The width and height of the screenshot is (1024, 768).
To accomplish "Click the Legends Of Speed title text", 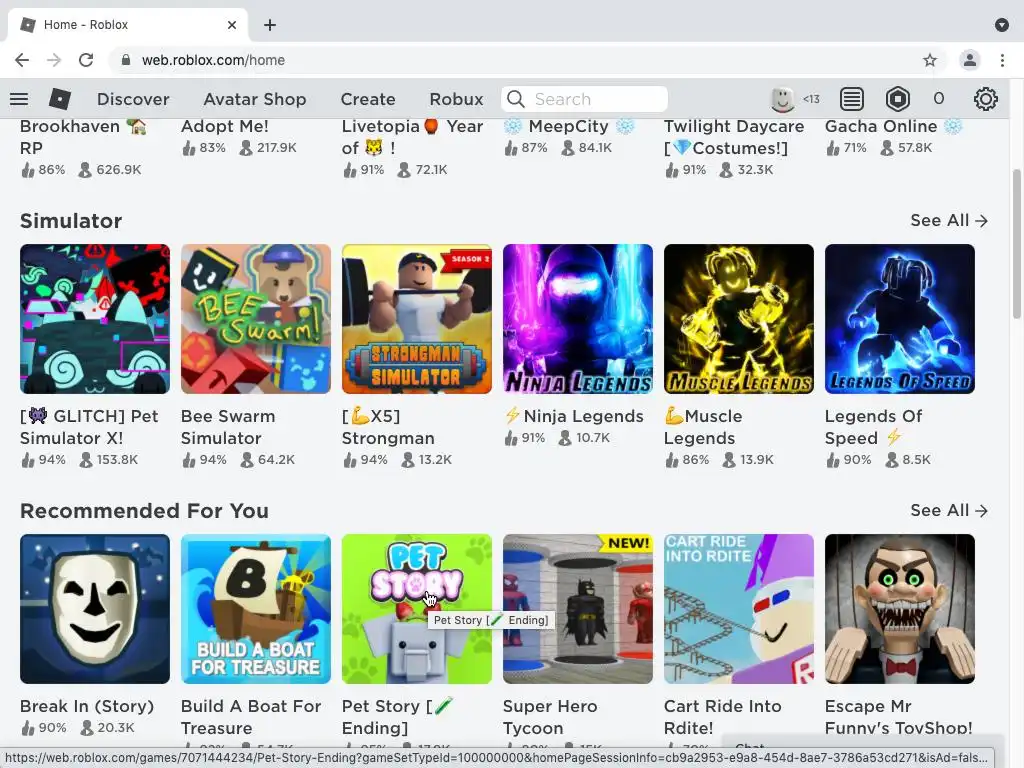I will pos(873,427).
